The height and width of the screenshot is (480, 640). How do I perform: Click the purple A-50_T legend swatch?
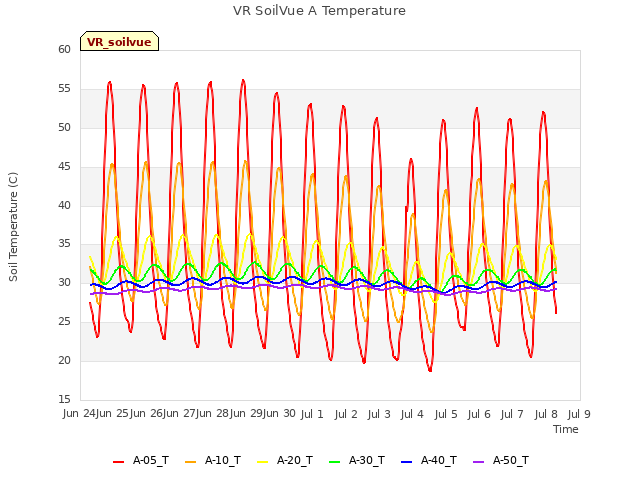478,462
